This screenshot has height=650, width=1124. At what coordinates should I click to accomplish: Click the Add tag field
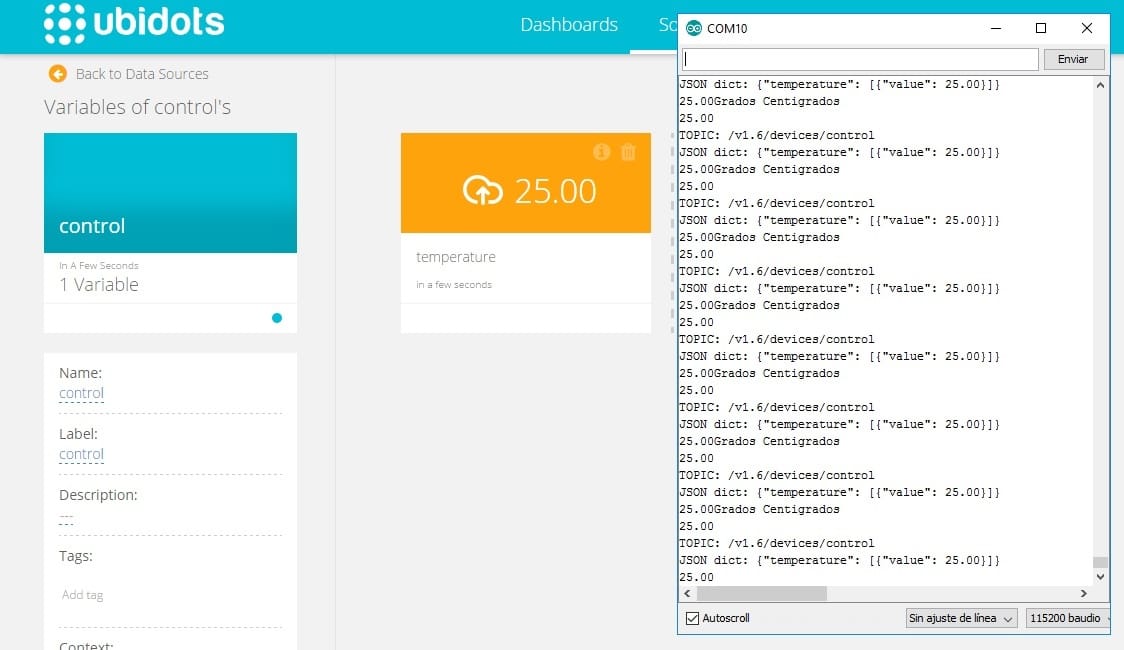click(171, 595)
